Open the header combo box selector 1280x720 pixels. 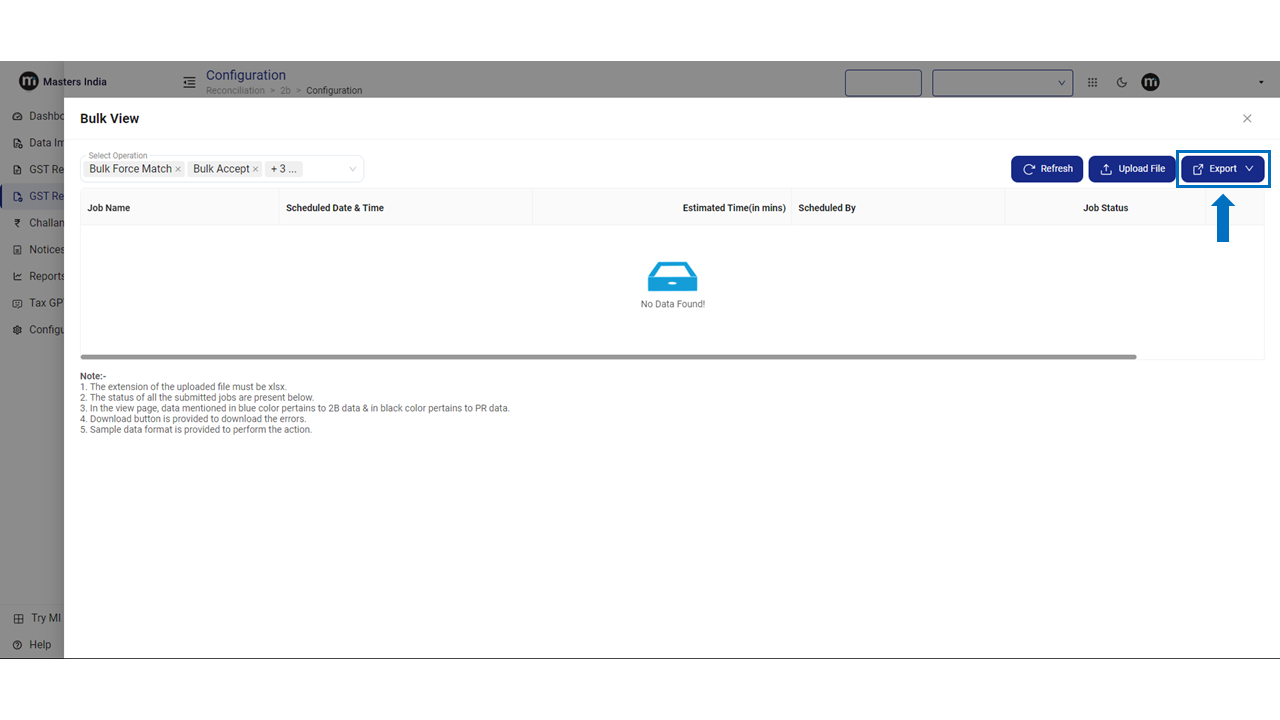coord(1002,83)
